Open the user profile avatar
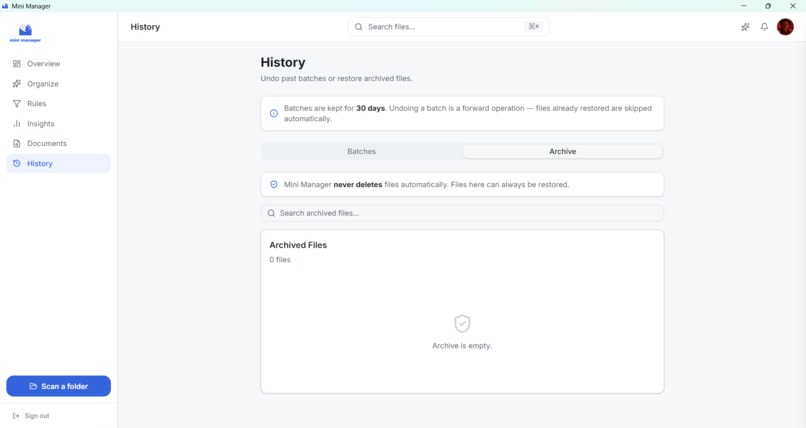The height and width of the screenshot is (428, 806). click(785, 27)
